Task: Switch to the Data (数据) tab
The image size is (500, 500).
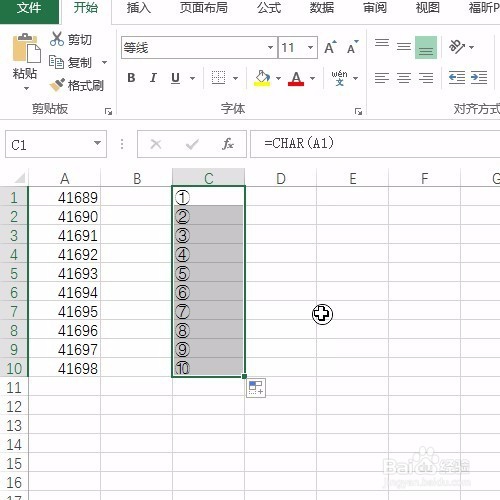Action: click(x=322, y=8)
